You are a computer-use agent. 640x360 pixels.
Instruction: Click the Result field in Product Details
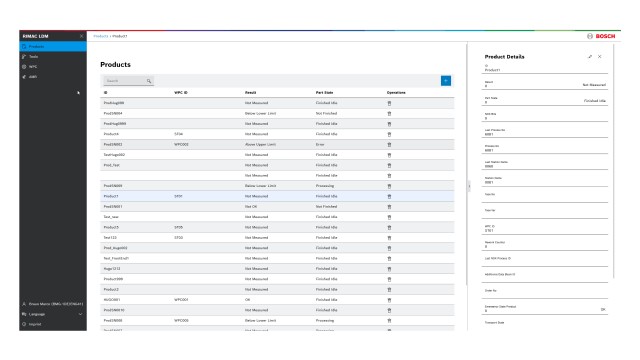[544, 84]
